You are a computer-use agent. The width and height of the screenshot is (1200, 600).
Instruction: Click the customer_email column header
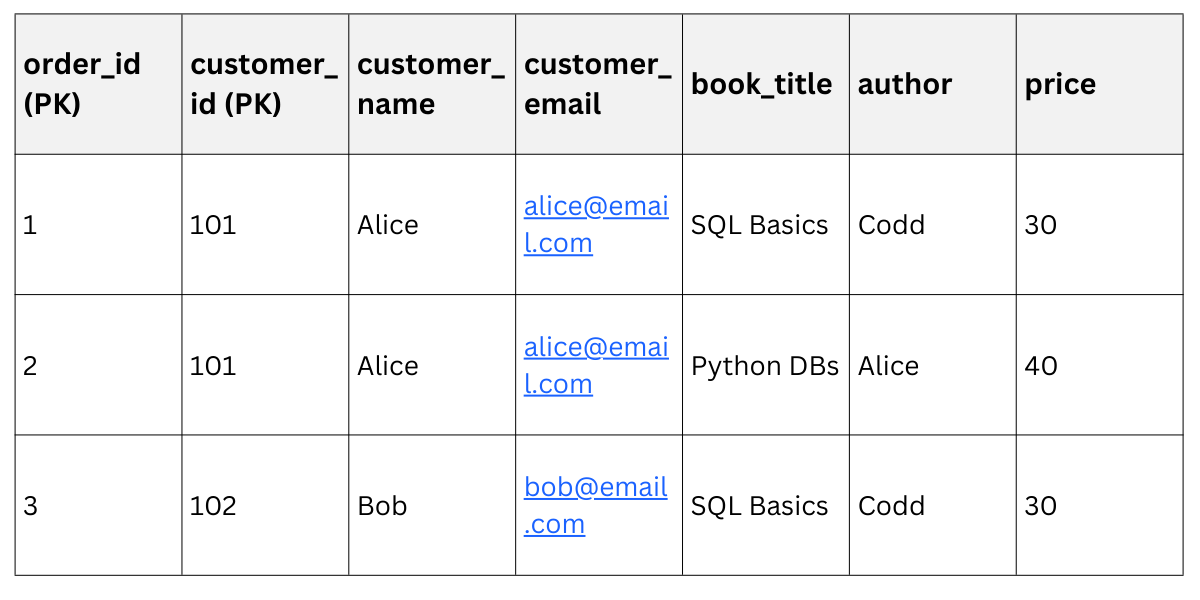coord(598,84)
